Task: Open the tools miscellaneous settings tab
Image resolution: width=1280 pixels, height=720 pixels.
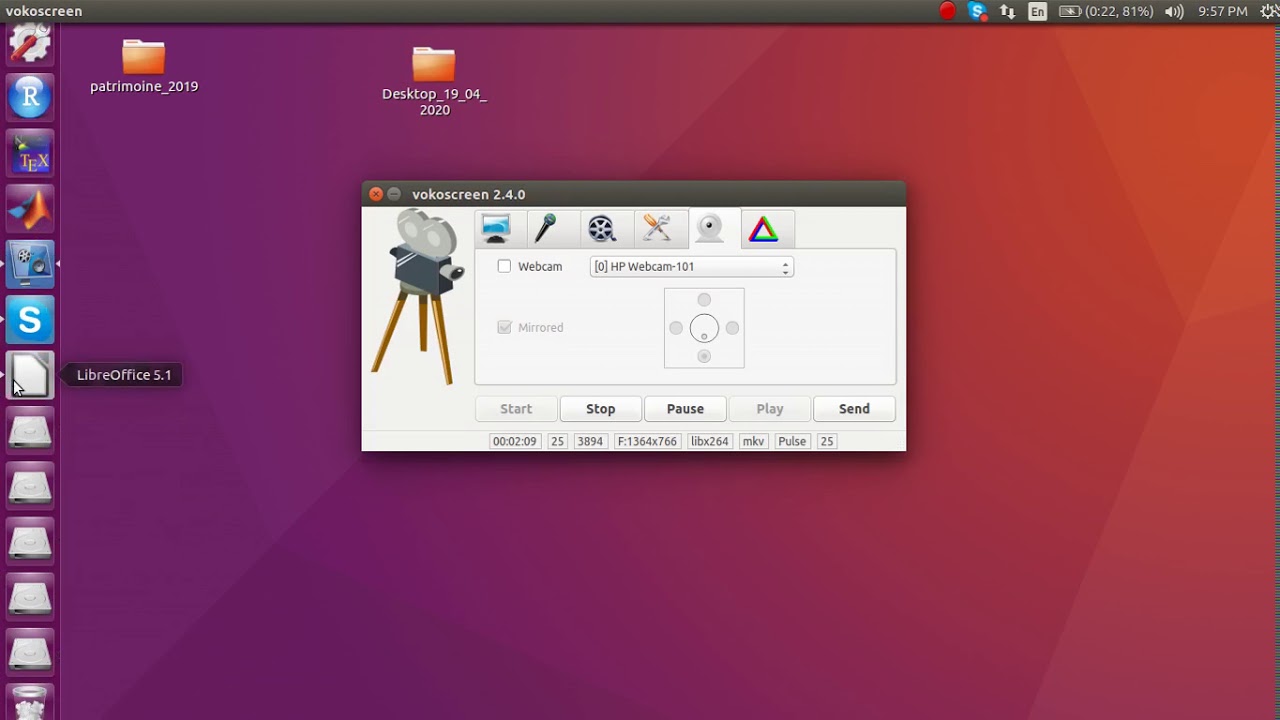Action: (x=657, y=229)
